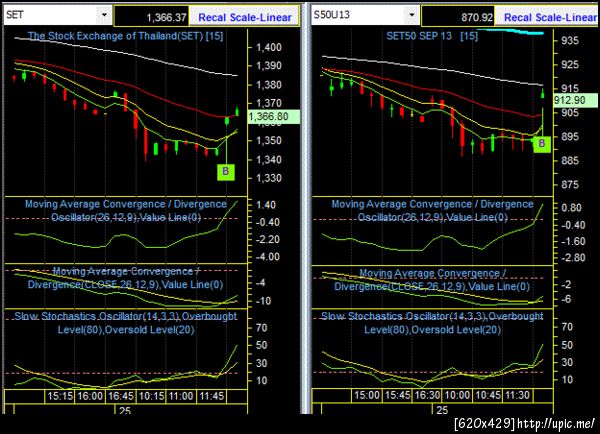Viewport: 600px width, 434px height.
Task: Select the SET50 SEP 13 [15] chart title
Action: coord(432,36)
